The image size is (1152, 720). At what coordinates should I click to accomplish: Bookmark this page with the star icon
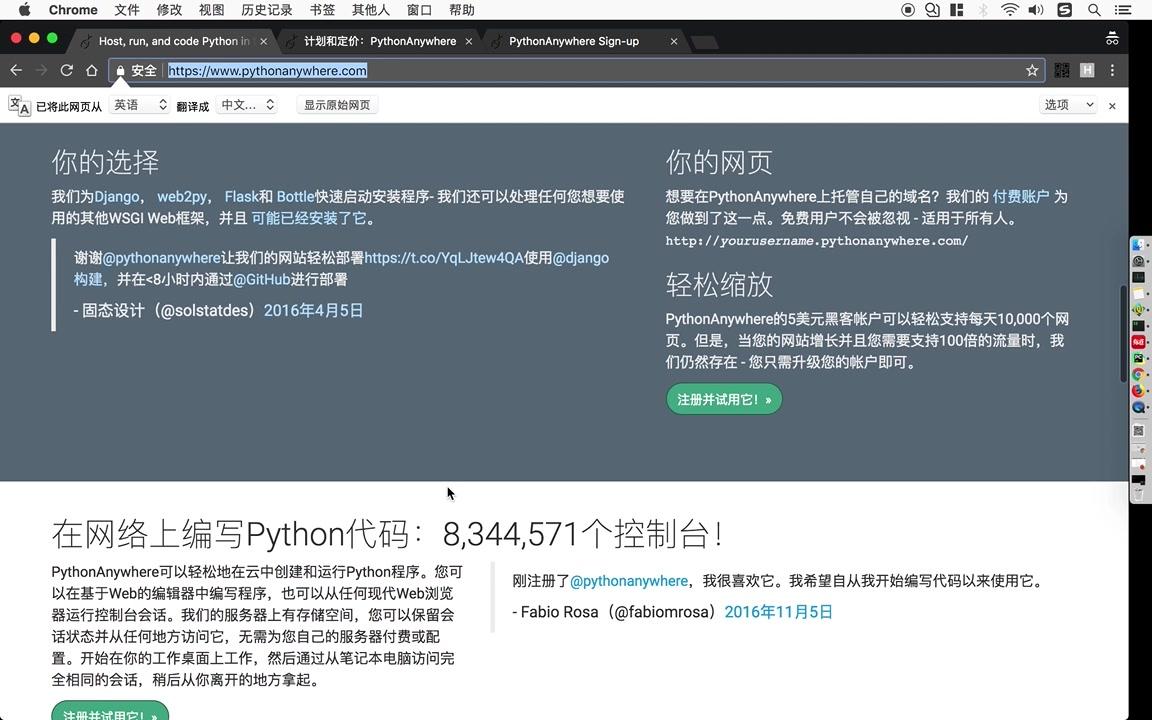(x=1032, y=70)
